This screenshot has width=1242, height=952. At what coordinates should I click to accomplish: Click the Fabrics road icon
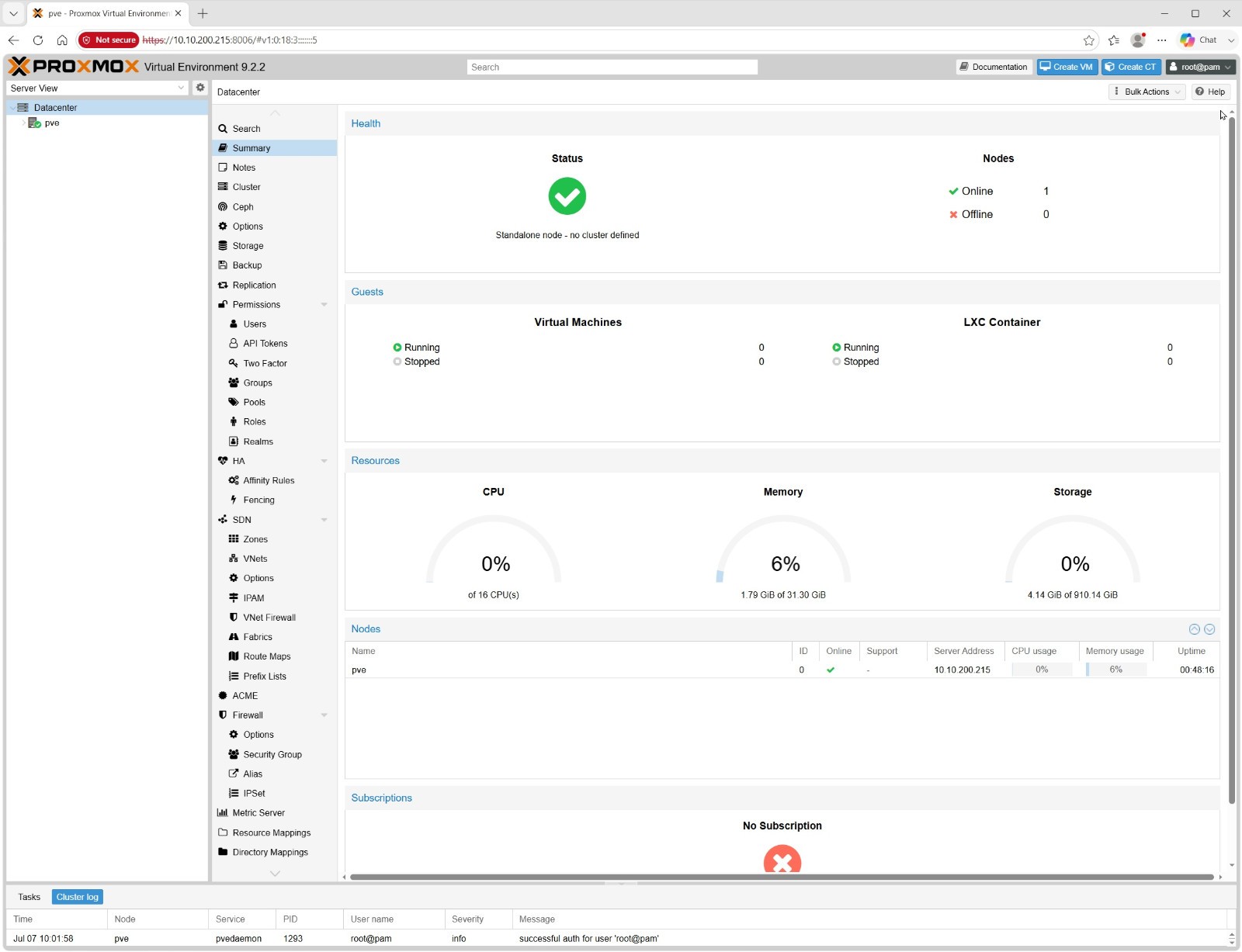click(234, 637)
